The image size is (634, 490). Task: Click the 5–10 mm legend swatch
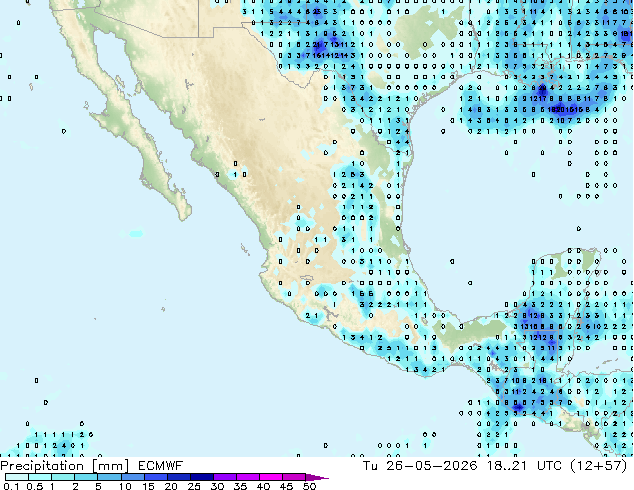[x=110, y=477]
